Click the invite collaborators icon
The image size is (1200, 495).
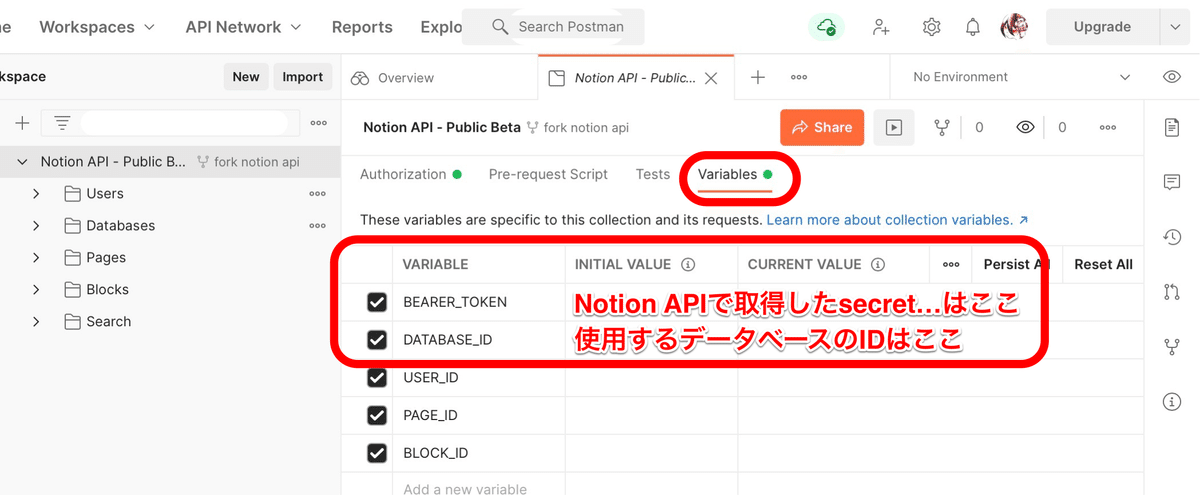tap(881, 27)
